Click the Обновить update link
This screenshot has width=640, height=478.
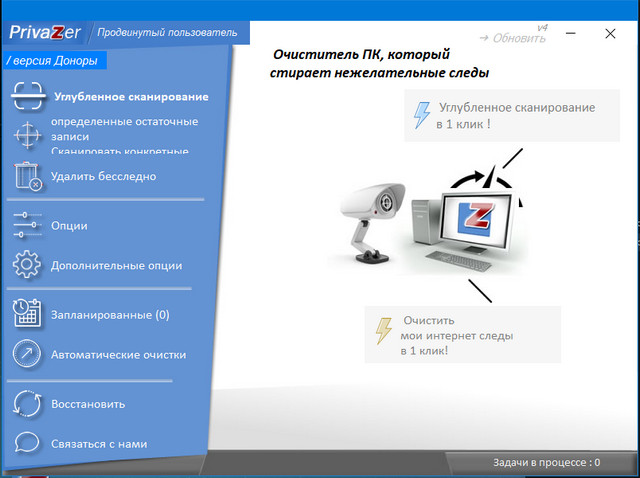tap(512, 38)
